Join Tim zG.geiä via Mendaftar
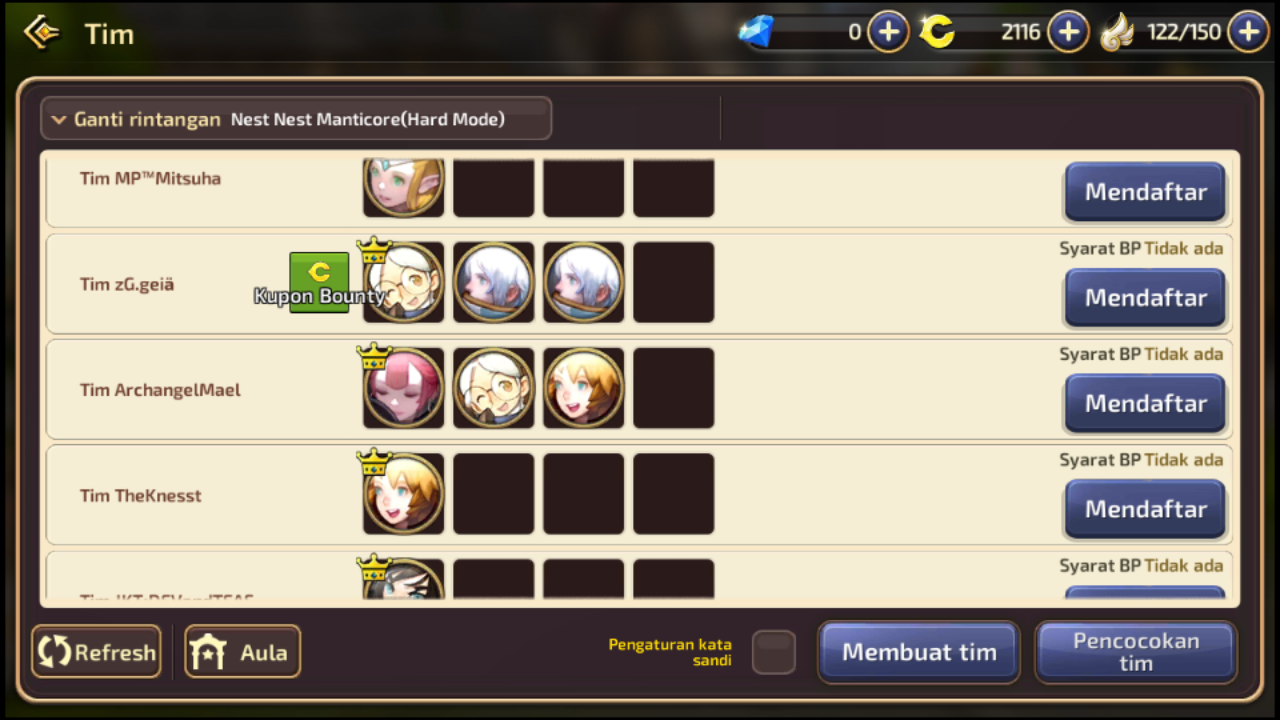Screen dimensions: 1280x720 (x=1145, y=298)
